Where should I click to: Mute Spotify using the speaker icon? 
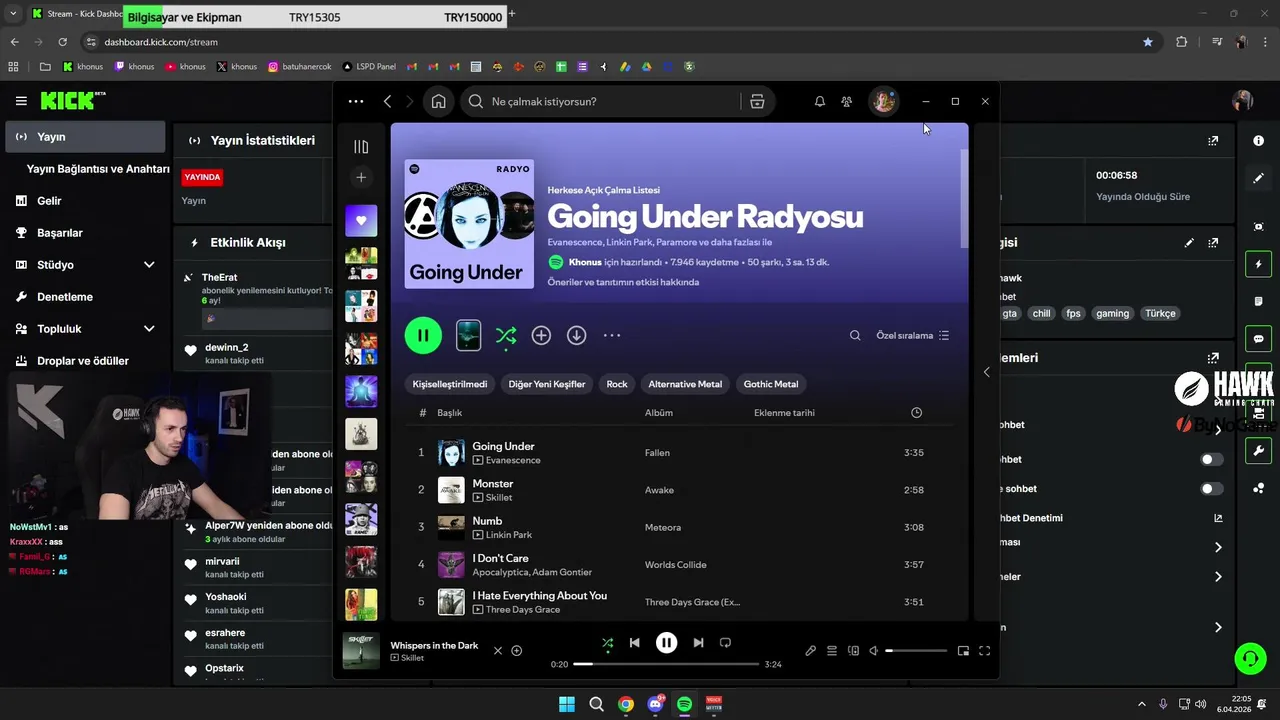pyautogui.click(x=873, y=651)
